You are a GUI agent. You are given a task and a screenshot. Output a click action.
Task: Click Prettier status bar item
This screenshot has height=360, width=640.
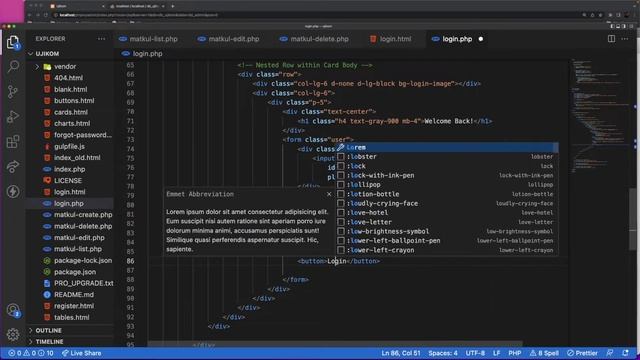(582, 353)
